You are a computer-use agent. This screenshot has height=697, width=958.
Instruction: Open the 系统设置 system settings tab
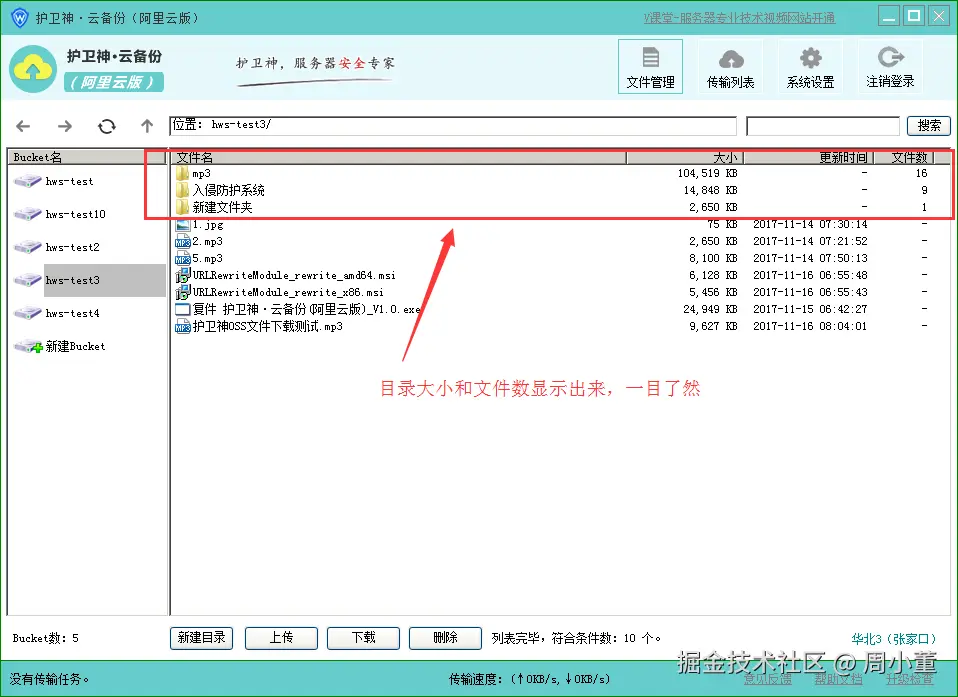pyautogui.click(x=811, y=67)
